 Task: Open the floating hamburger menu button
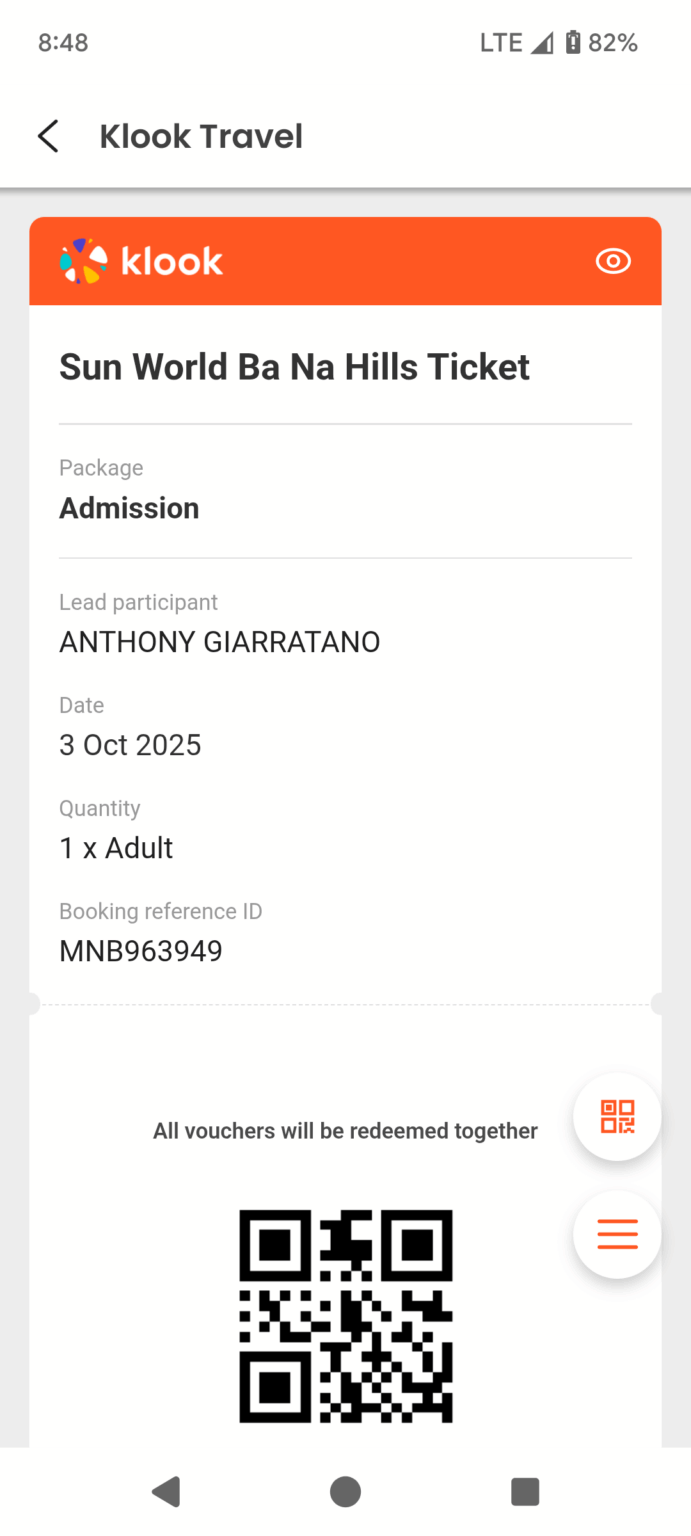click(617, 1234)
